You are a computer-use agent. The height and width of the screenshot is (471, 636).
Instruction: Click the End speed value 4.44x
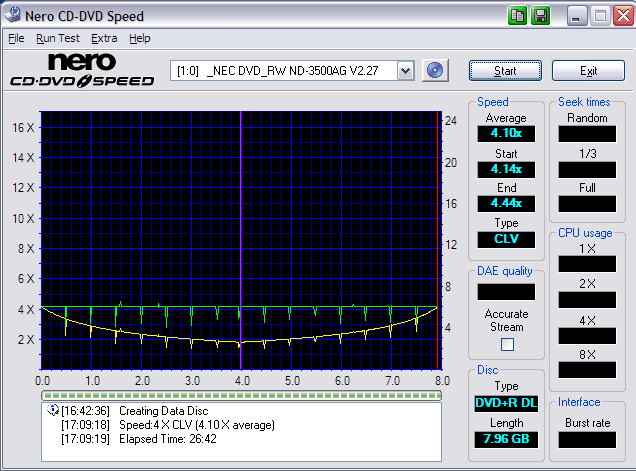506,203
